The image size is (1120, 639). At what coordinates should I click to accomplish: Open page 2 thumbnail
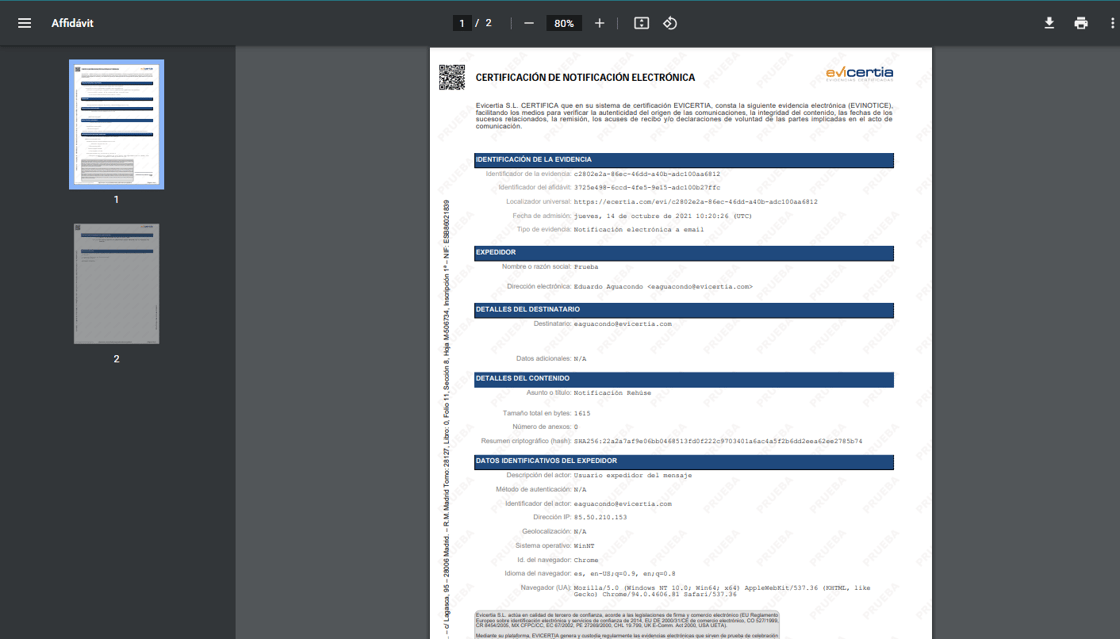(116, 283)
